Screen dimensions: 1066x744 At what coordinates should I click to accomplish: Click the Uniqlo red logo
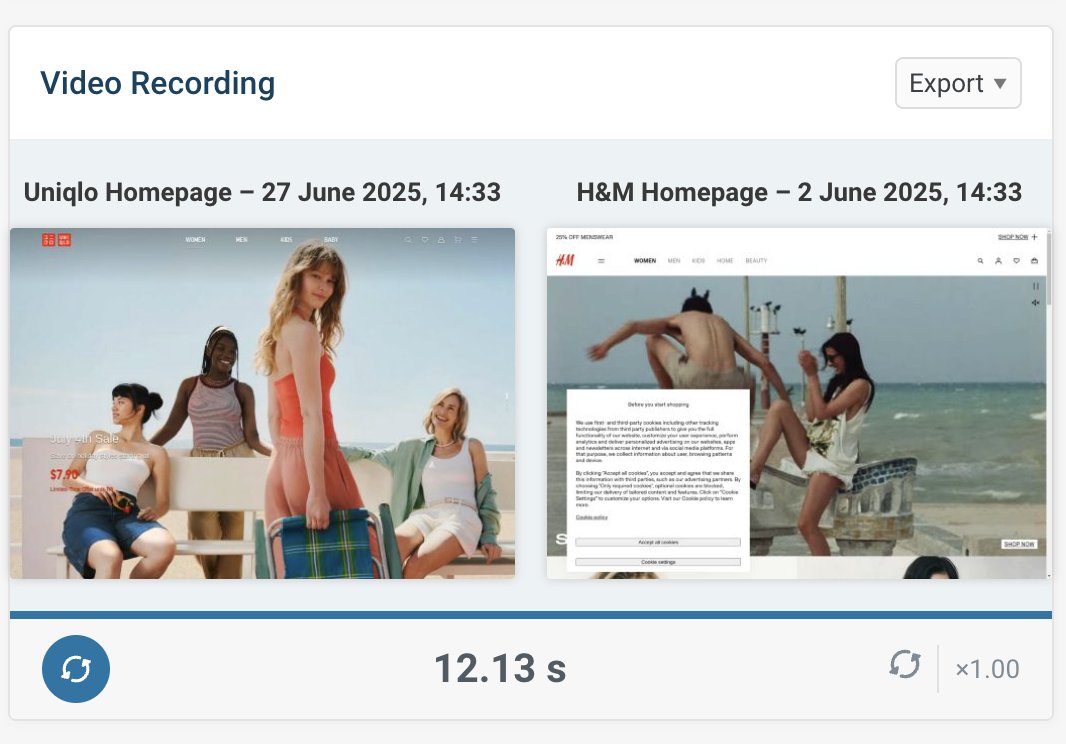click(x=56, y=239)
